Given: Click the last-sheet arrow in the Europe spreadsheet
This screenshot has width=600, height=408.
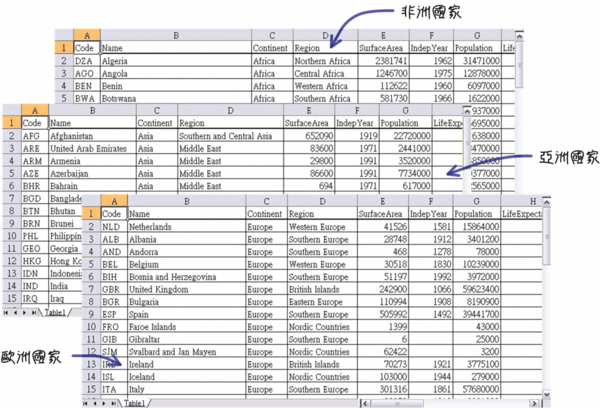Looking at the screenshot, I should coord(113,403).
